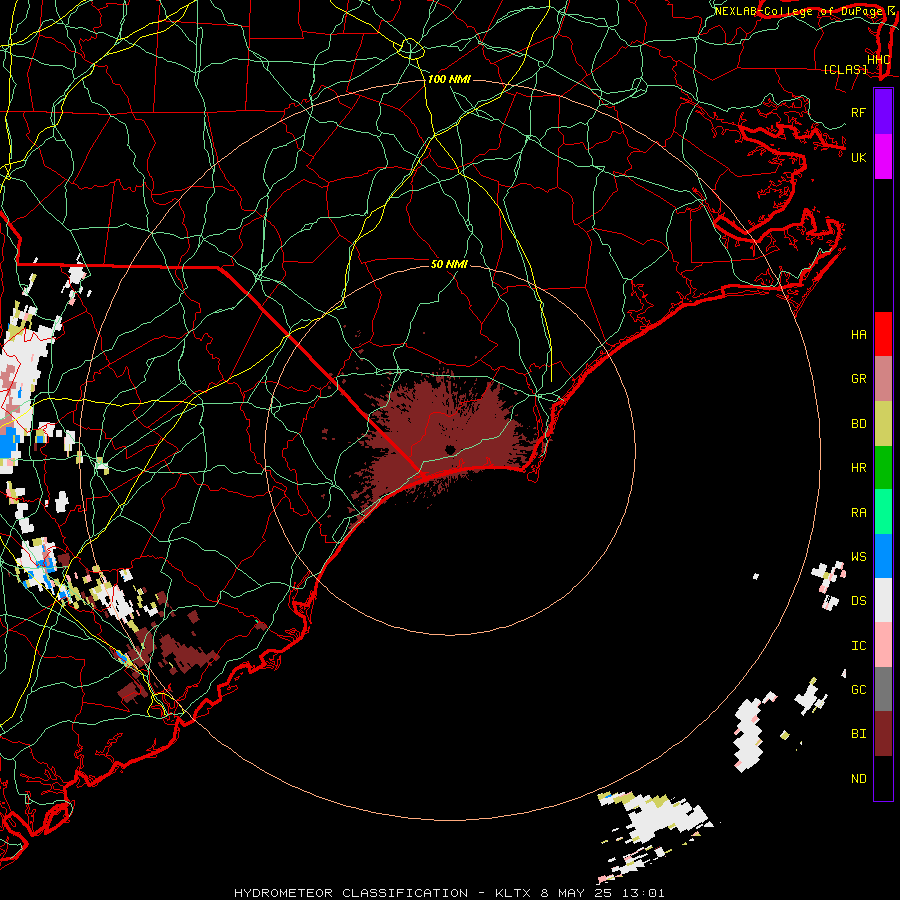Click the BI dark red legend swatch
The image size is (900, 900).
coord(883,734)
